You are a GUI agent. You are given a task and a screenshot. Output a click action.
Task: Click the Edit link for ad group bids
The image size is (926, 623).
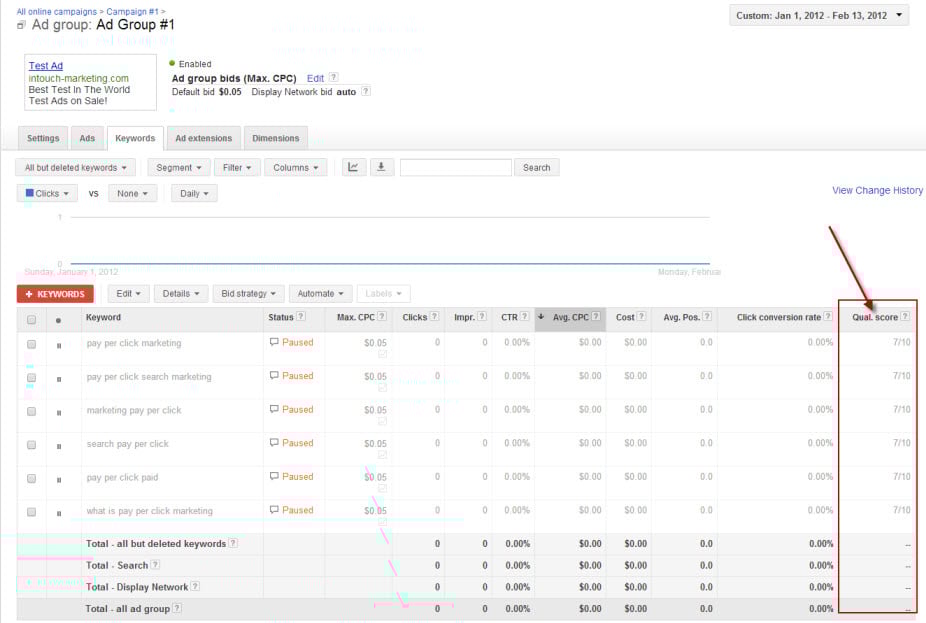(x=315, y=78)
